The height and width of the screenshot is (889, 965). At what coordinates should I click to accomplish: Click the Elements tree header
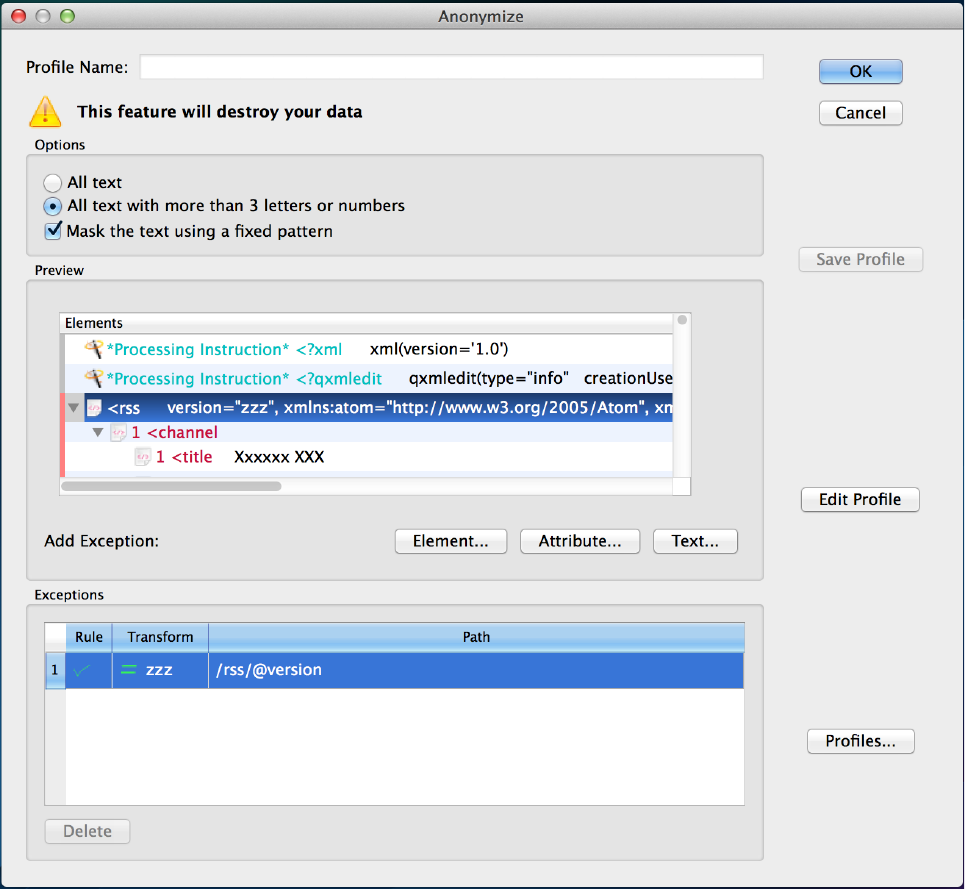coord(367,324)
